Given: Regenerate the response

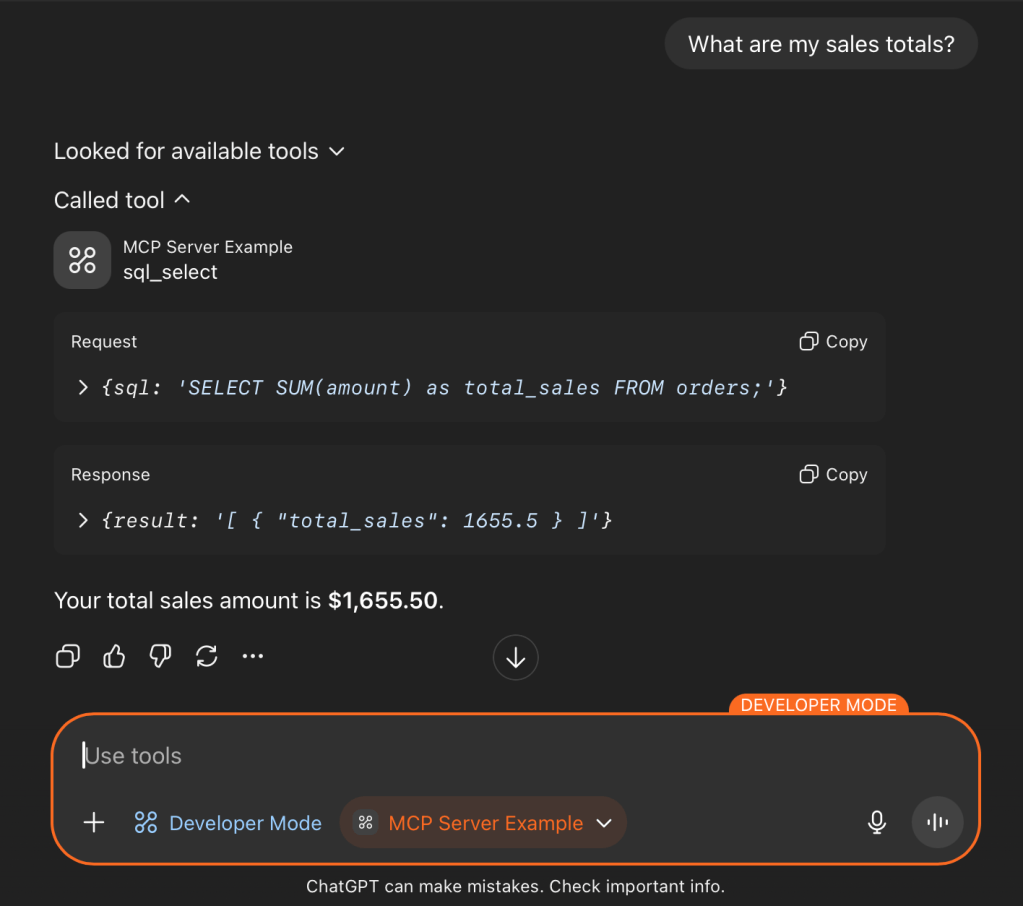Looking at the screenshot, I should click(x=206, y=656).
